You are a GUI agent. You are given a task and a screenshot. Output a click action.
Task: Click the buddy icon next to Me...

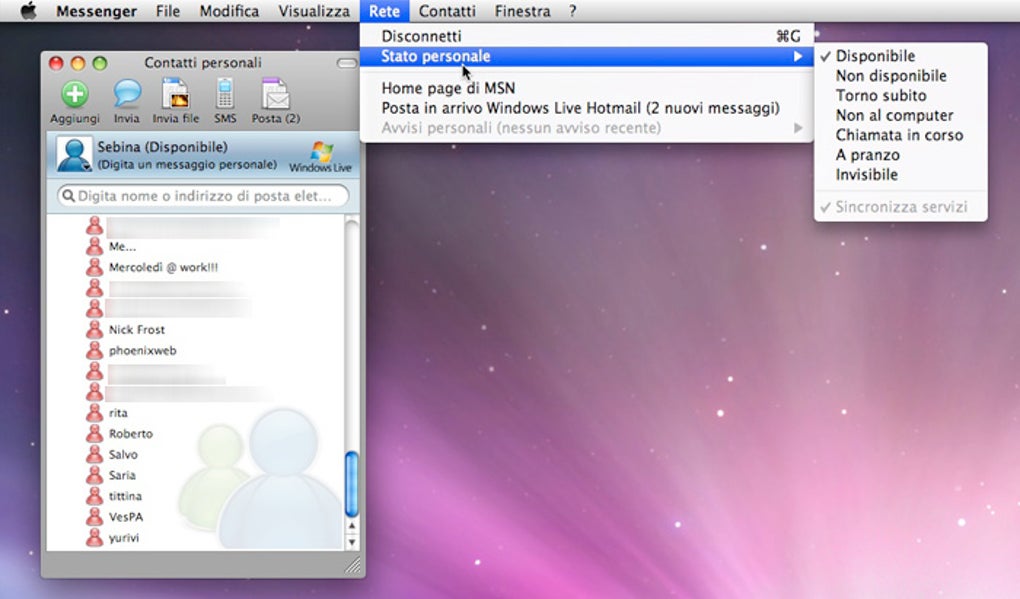[x=95, y=246]
